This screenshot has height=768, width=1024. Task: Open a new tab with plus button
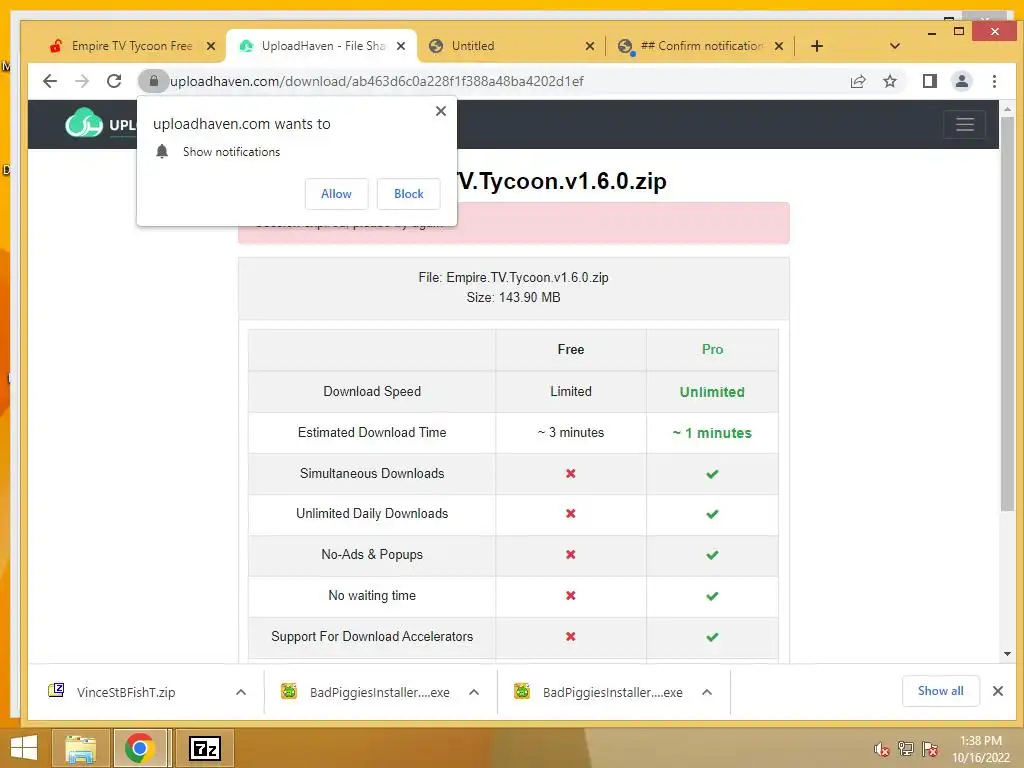click(x=816, y=46)
